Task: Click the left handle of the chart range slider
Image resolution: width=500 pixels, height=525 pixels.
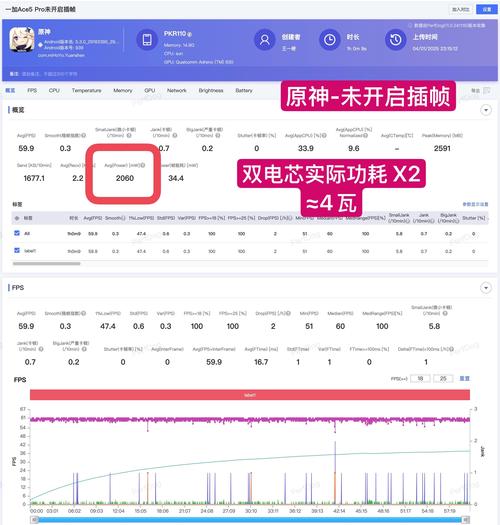Action: 34,520
